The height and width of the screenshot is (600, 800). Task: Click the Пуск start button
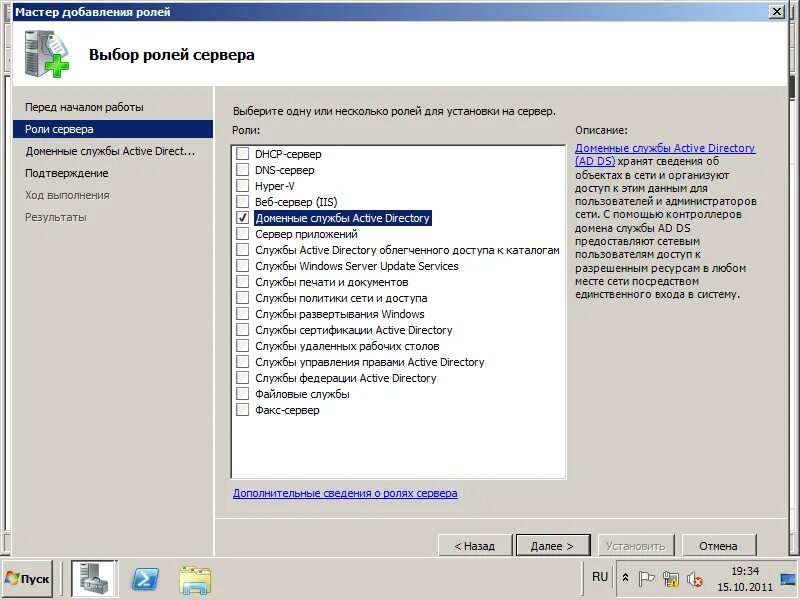(x=27, y=579)
